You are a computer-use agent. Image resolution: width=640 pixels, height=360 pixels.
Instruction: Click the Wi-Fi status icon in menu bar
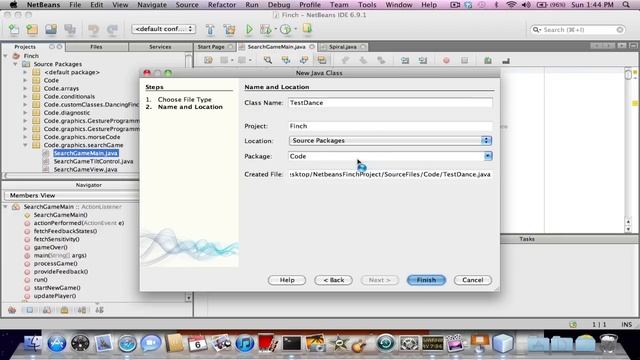[x=511, y=5]
